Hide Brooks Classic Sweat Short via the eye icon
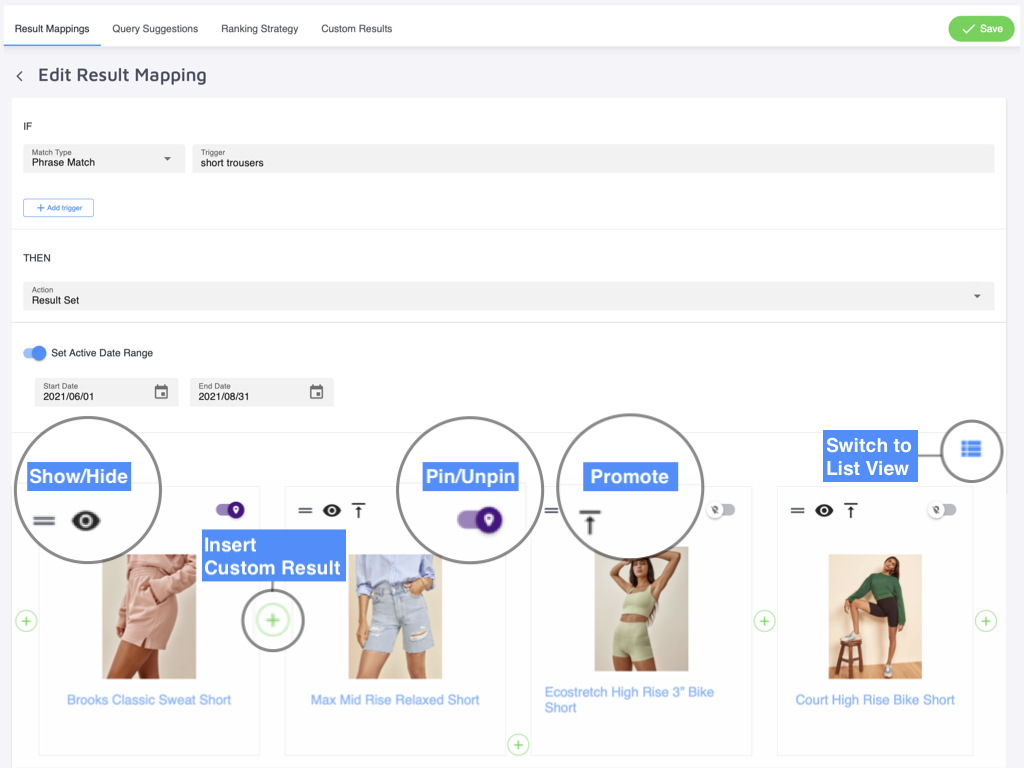Screen dimensions: 1024x768 [x=87, y=521]
